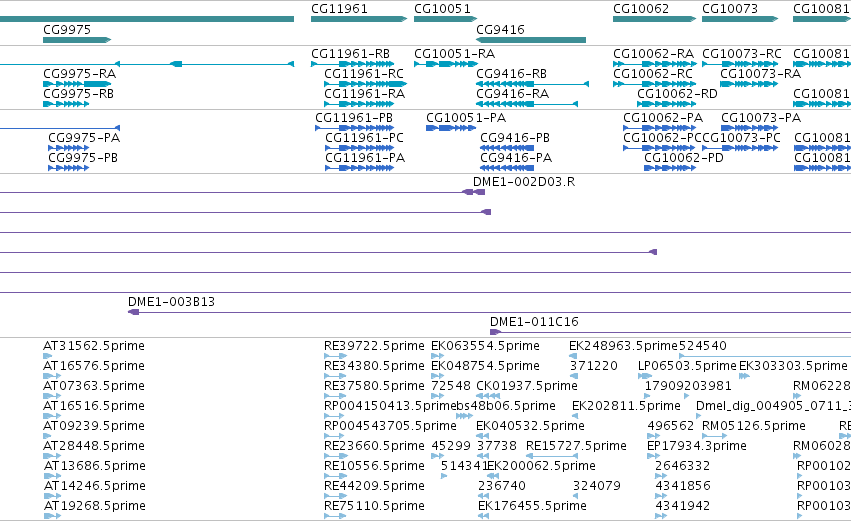Click the CG9416-RB transcript label
Screen dimensions: 851x521
coord(511,74)
